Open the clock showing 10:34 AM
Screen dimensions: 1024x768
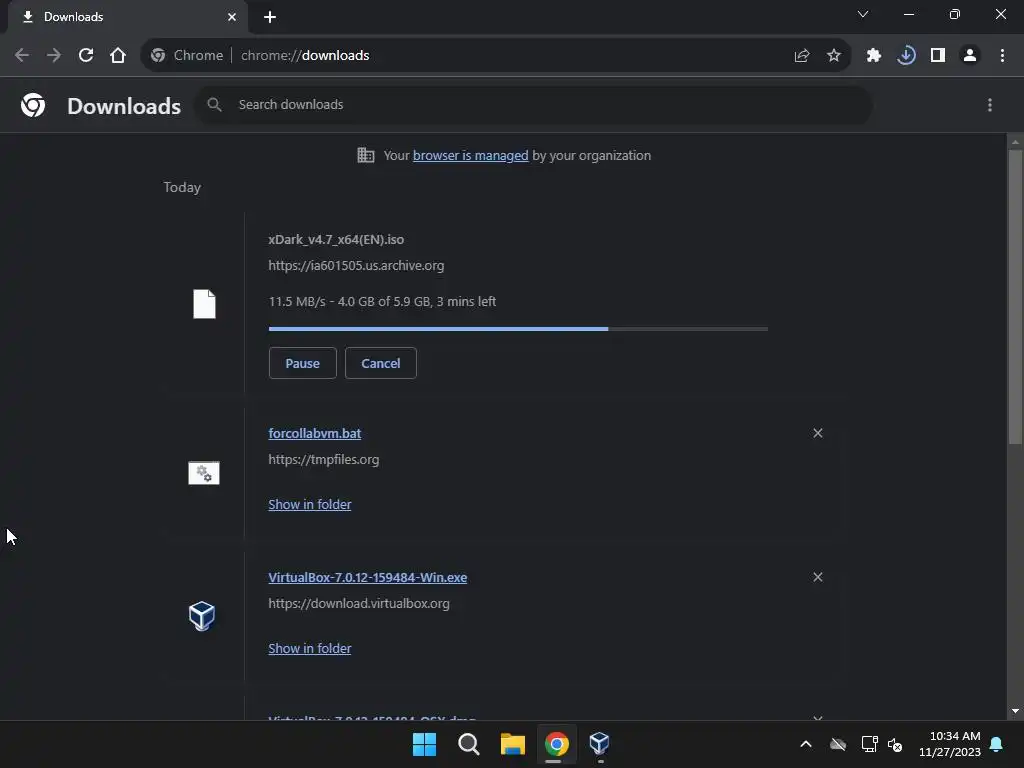coord(950,744)
